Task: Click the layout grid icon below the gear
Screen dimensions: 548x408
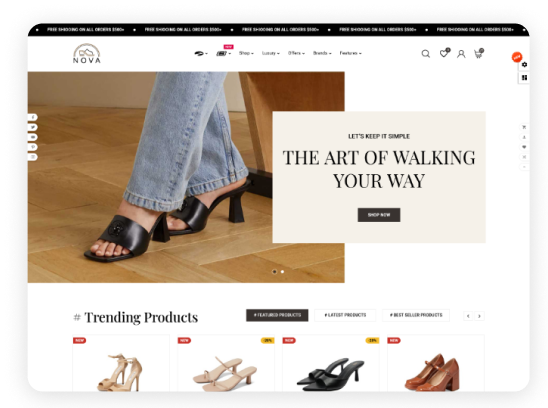Action: [x=524, y=78]
